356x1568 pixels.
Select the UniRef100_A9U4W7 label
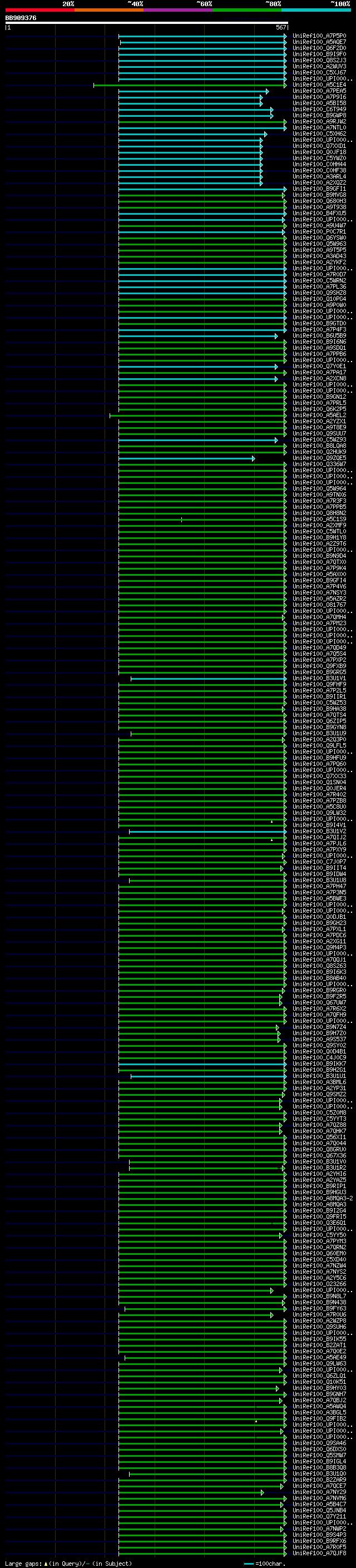click(319, 226)
